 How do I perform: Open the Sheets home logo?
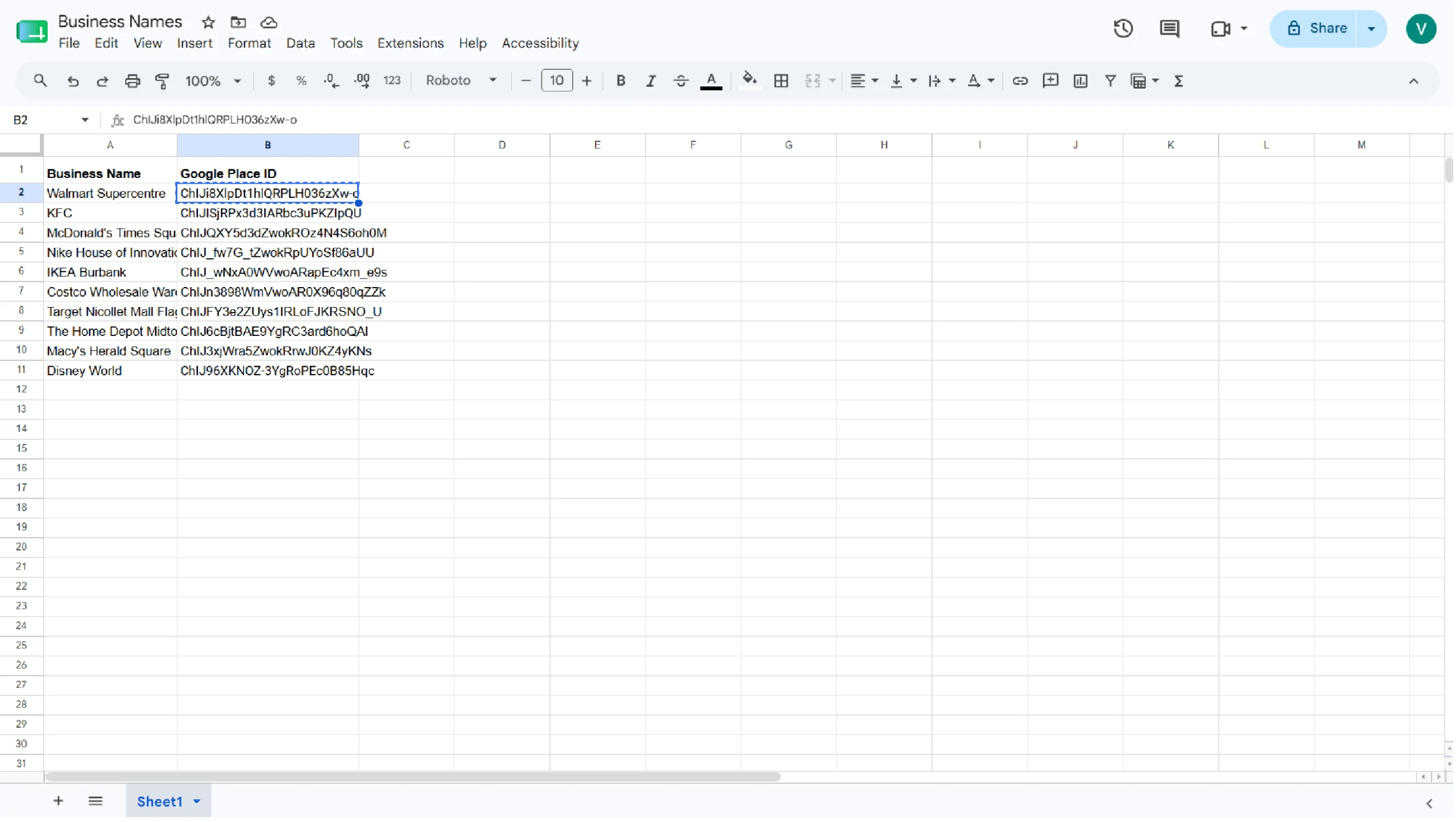click(32, 31)
